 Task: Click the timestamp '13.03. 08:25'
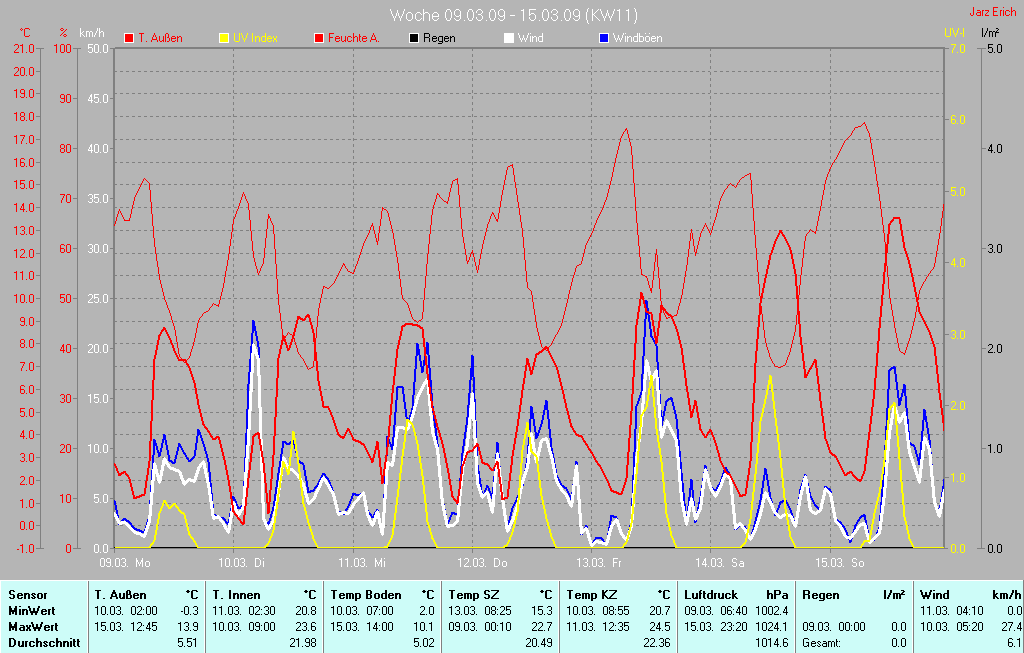(x=480, y=611)
